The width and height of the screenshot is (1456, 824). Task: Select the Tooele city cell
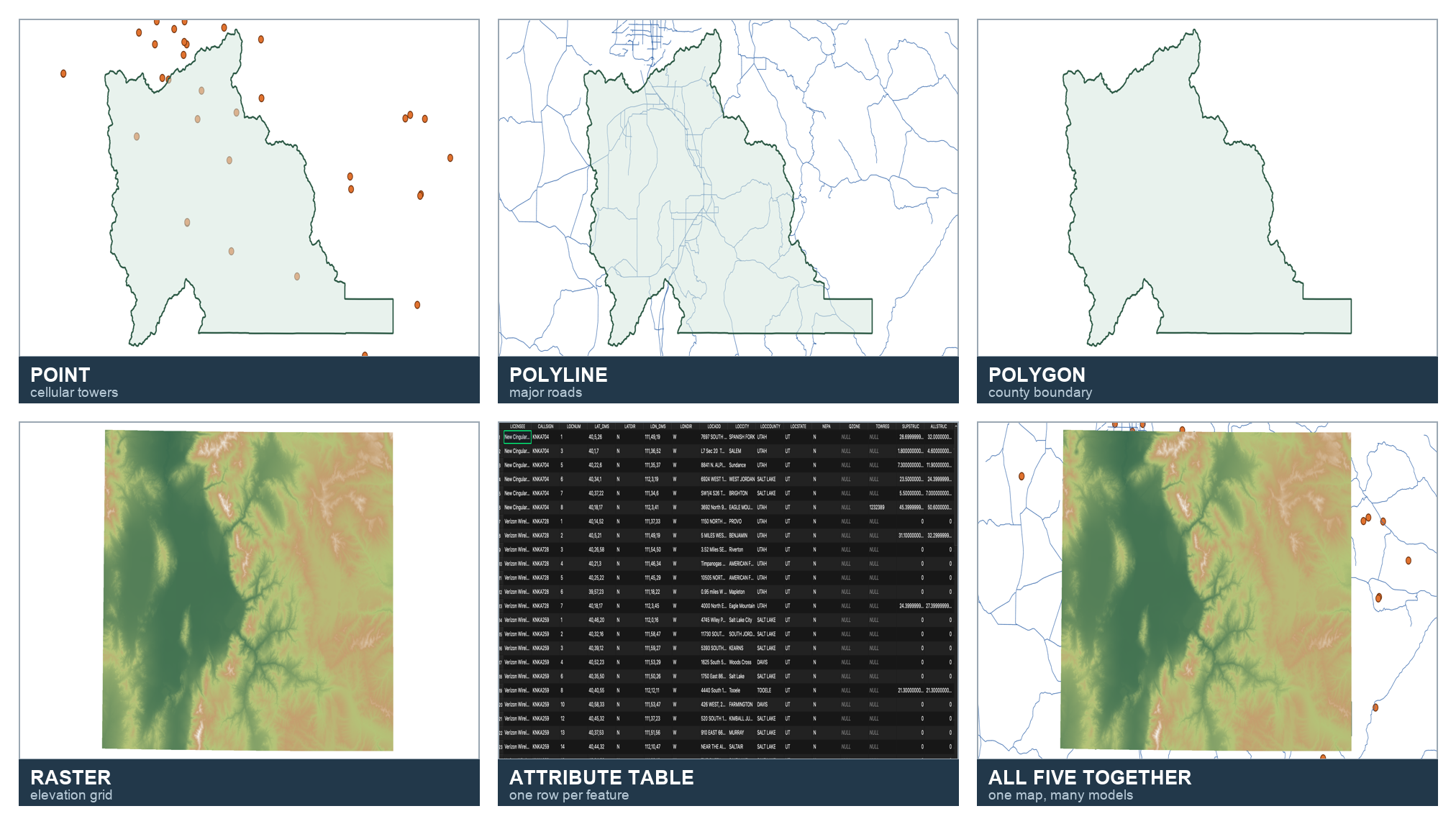coord(734,690)
